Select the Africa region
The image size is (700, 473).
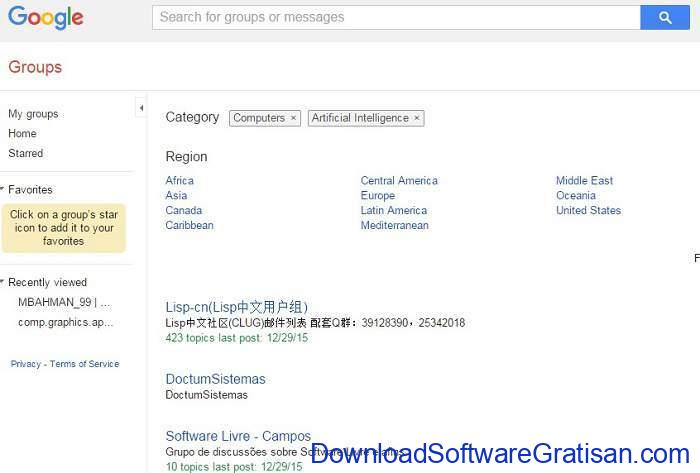(179, 180)
